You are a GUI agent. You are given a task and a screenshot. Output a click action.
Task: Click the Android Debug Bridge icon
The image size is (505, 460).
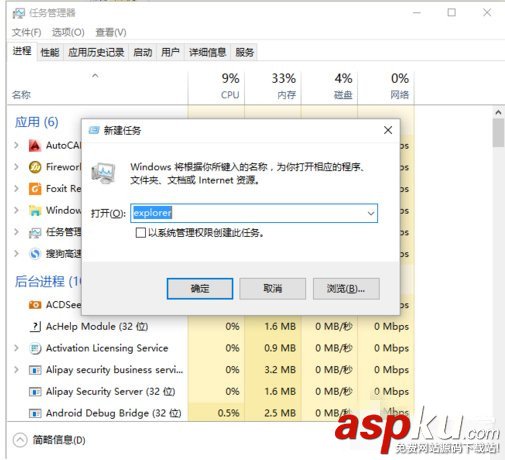[x=35, y=413]
